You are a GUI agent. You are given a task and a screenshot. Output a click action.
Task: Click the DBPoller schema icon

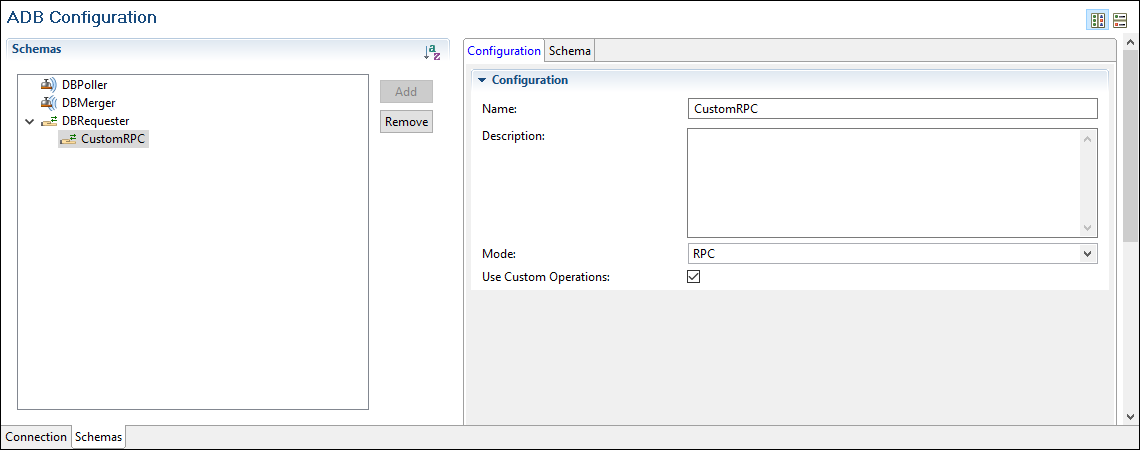click(49, 85)
